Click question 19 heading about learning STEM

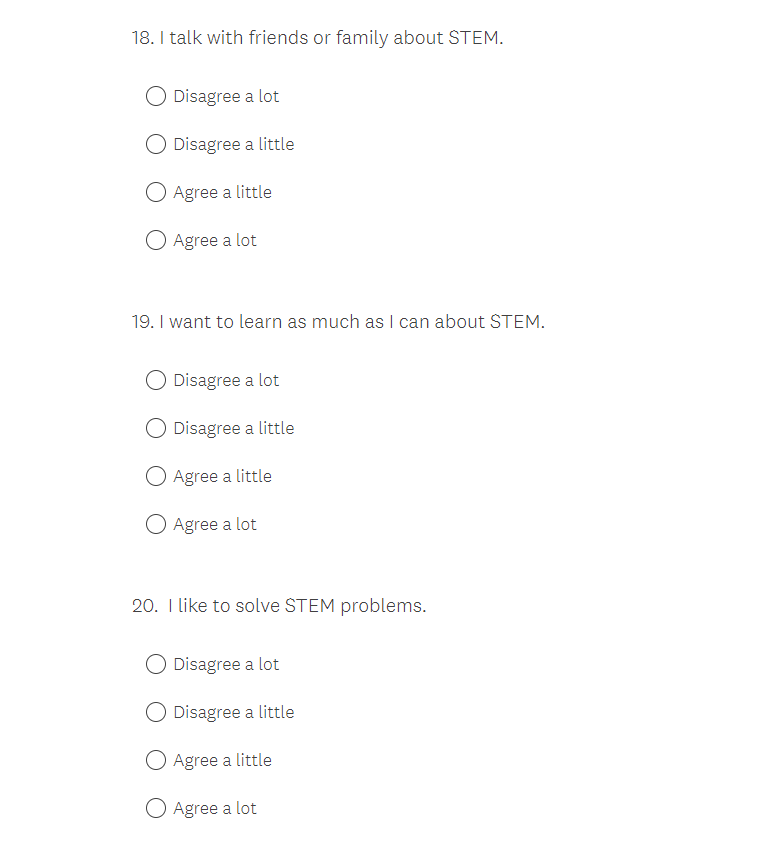coord(338,322)
